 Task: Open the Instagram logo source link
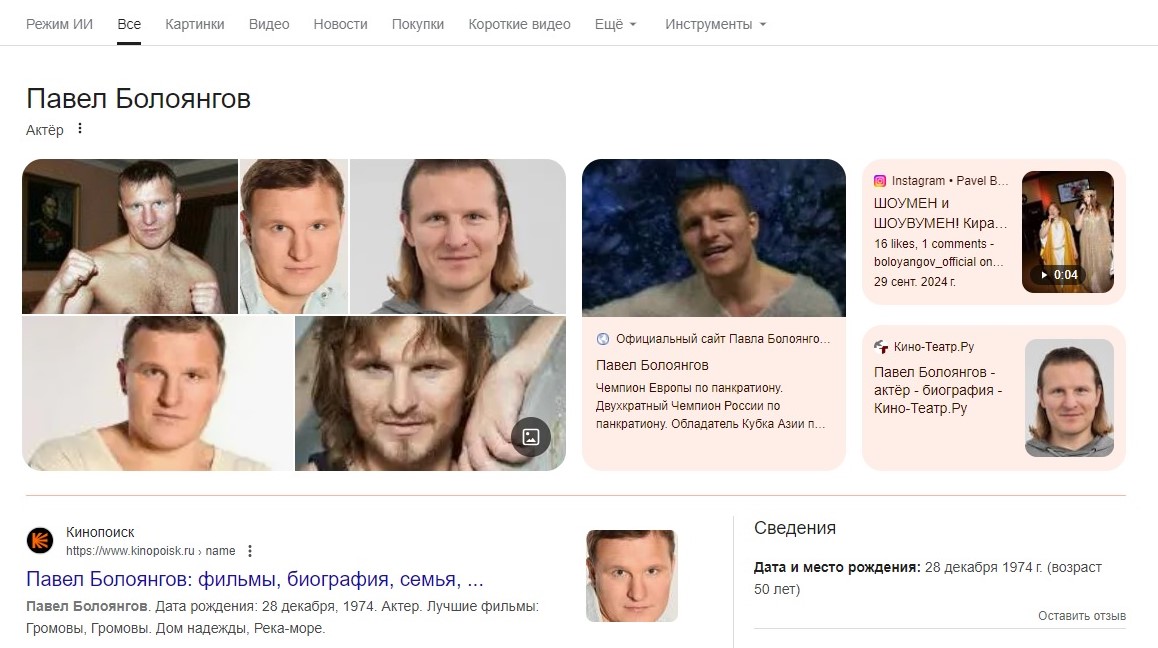tap(880, 181)
